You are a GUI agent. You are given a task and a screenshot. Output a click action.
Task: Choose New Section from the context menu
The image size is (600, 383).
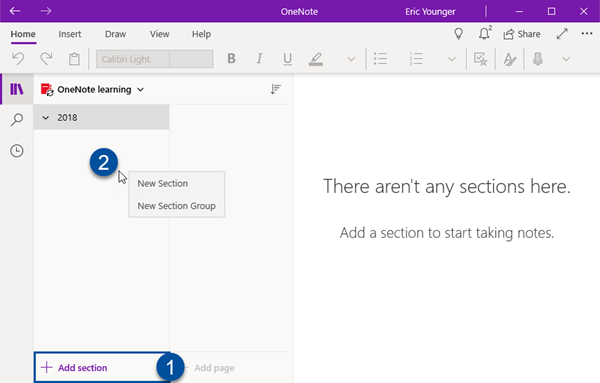176,184
